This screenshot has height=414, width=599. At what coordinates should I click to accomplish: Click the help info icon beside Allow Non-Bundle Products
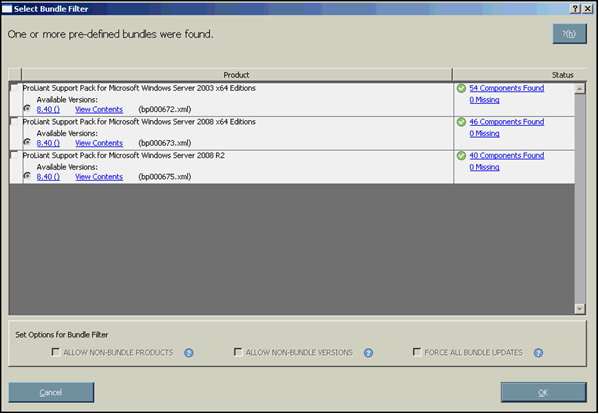coord(189,353)
